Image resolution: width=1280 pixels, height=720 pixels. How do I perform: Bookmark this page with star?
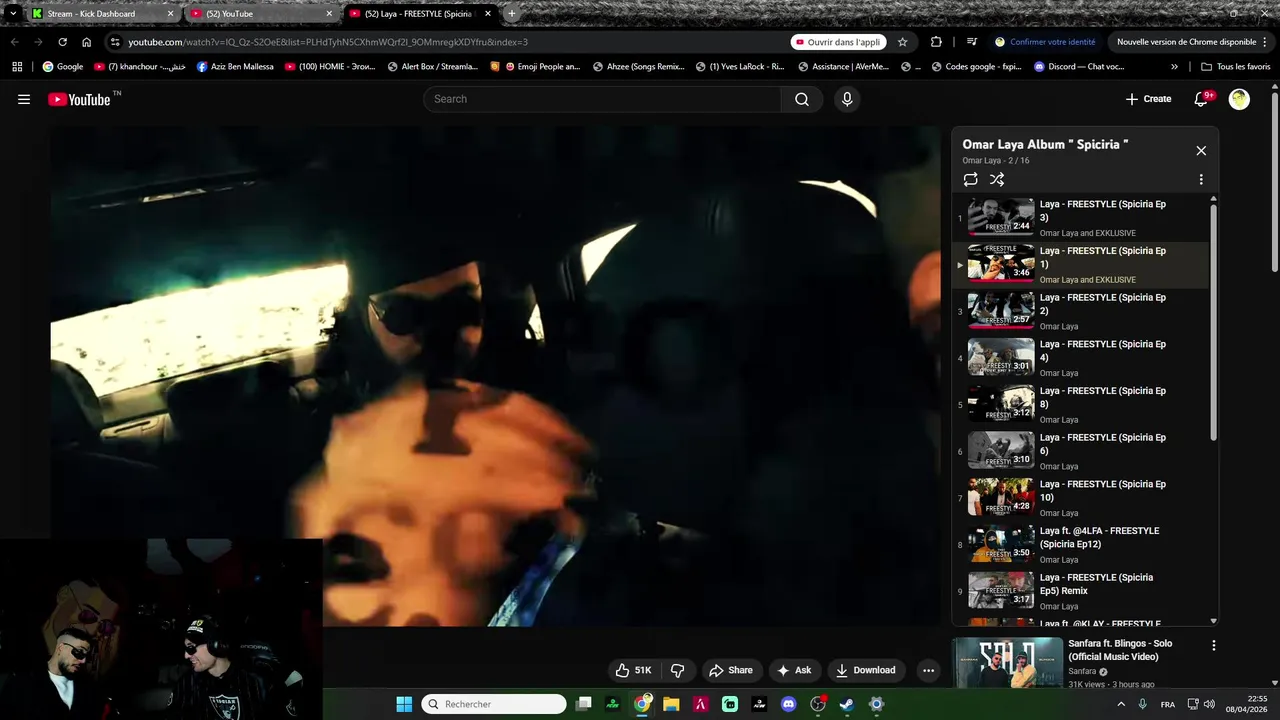tap(902, 42)
